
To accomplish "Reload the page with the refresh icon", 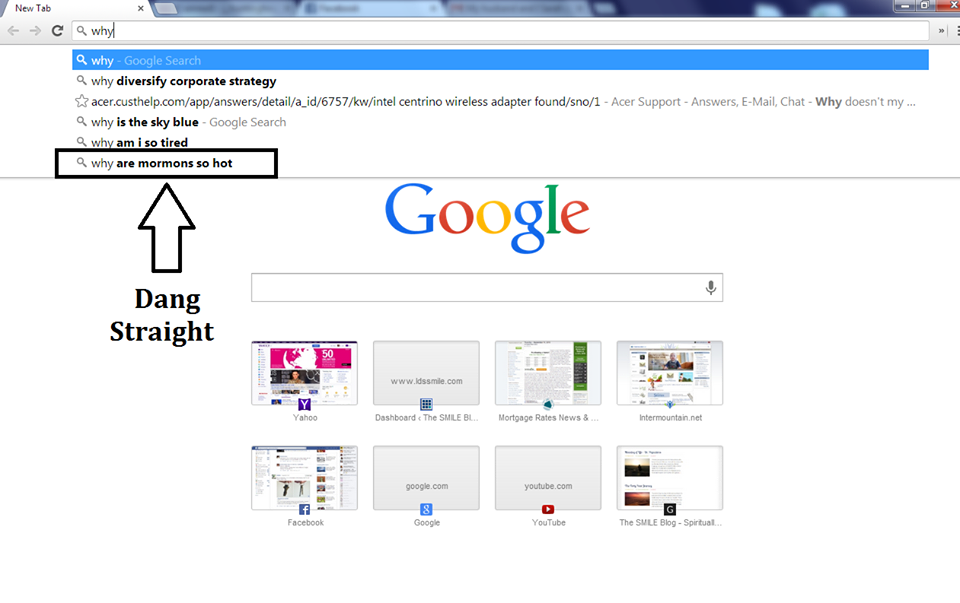I will tap(58, 31).
